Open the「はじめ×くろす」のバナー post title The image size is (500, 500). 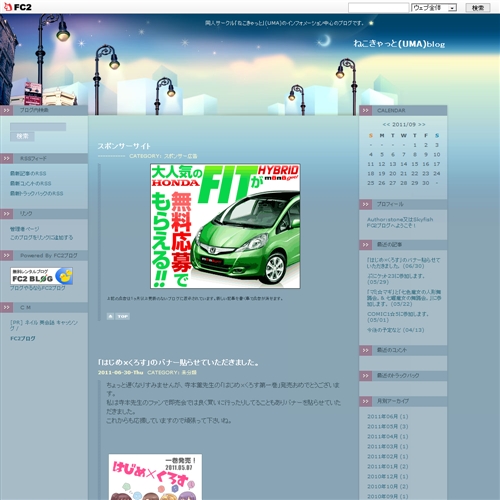tap(178, 362)
